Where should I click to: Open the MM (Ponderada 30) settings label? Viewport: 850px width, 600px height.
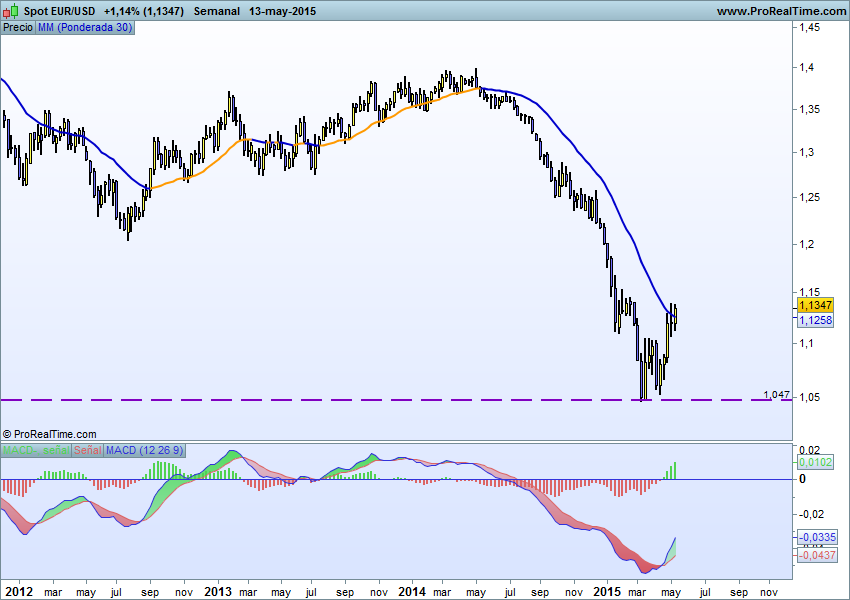tap(84, 27)
